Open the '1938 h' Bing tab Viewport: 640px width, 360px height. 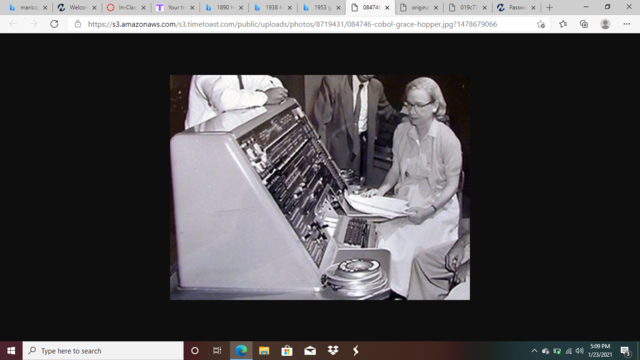click(270, 7)
